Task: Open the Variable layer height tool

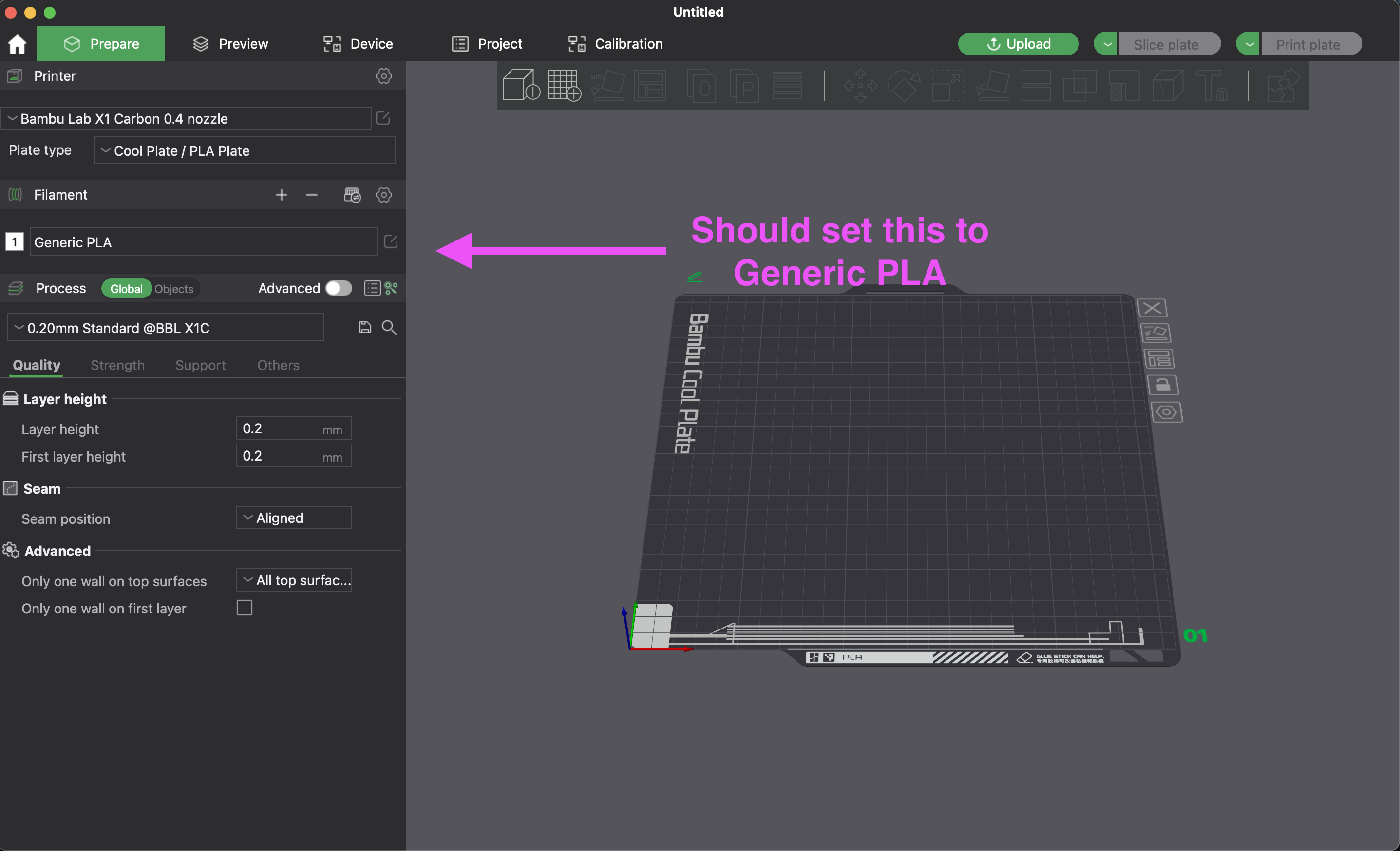Action: (x=787, y=86)
